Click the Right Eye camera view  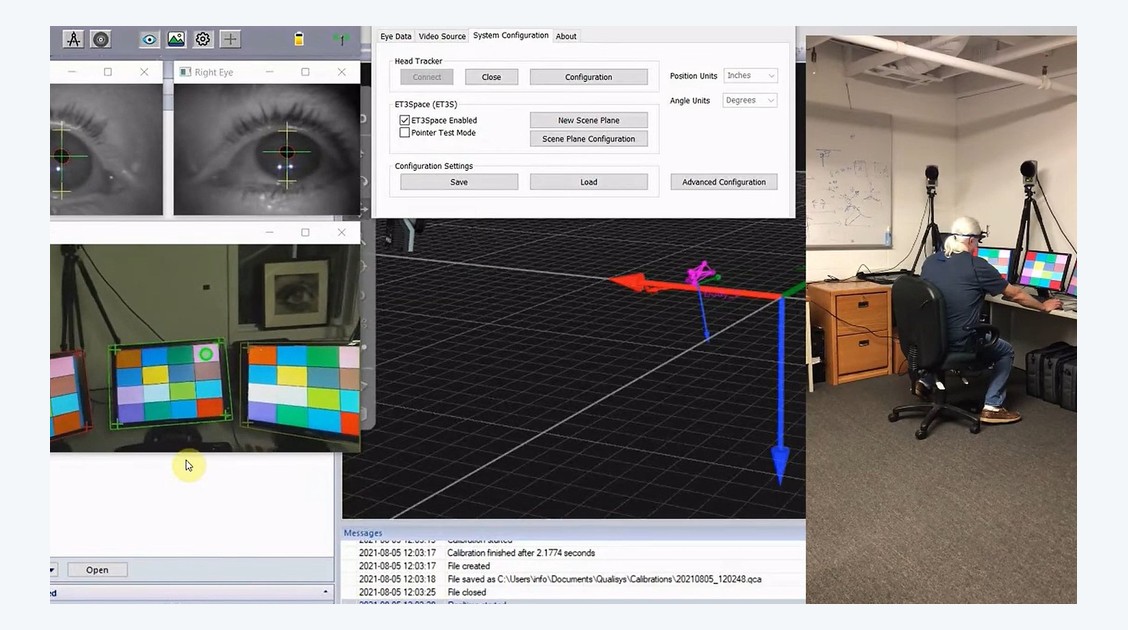267,150
